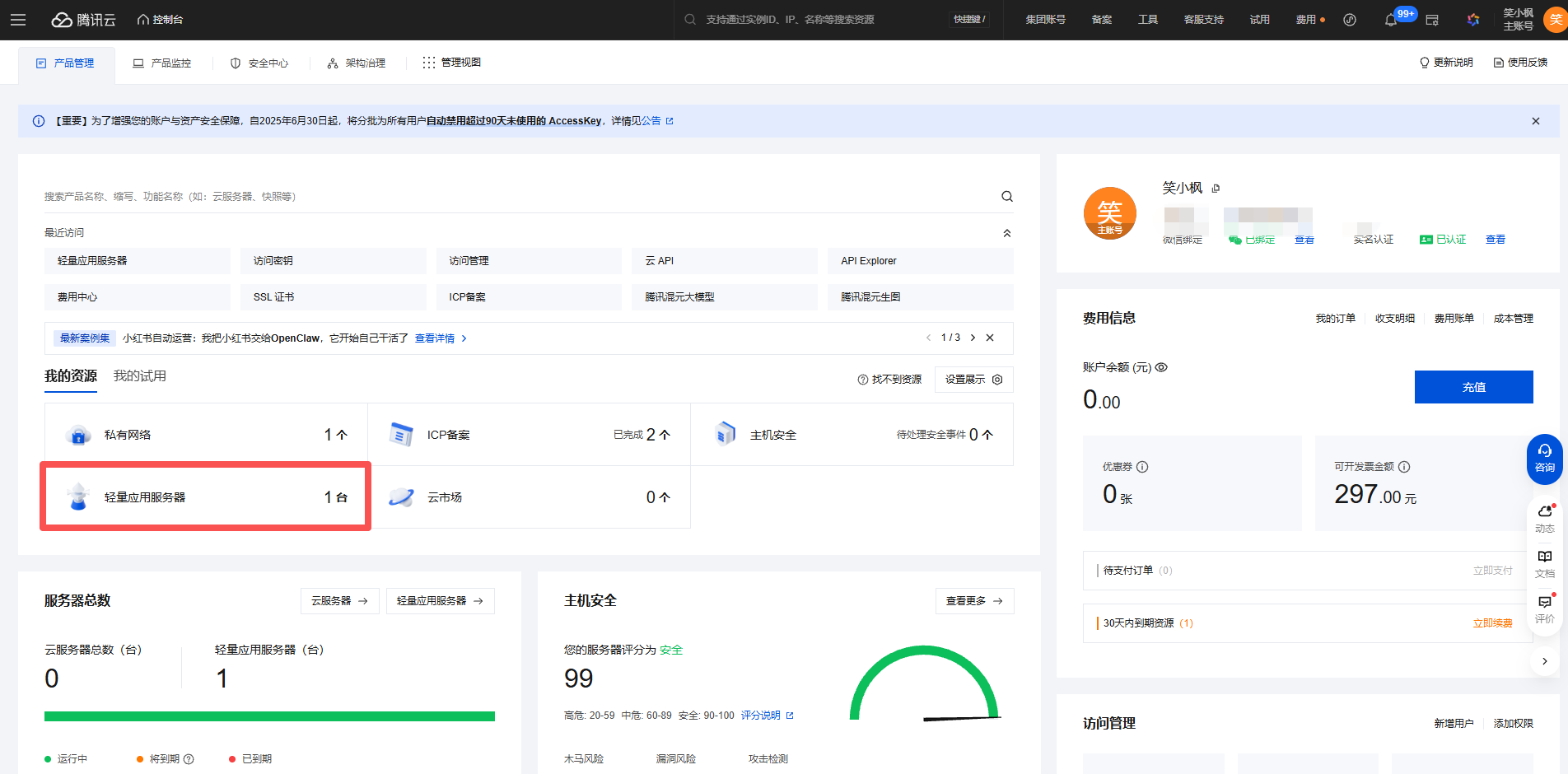This screenshot has height=774, width=1568.
Task: Dismiss the 最新案例集 banner
Action: click(x=990, y=338)
